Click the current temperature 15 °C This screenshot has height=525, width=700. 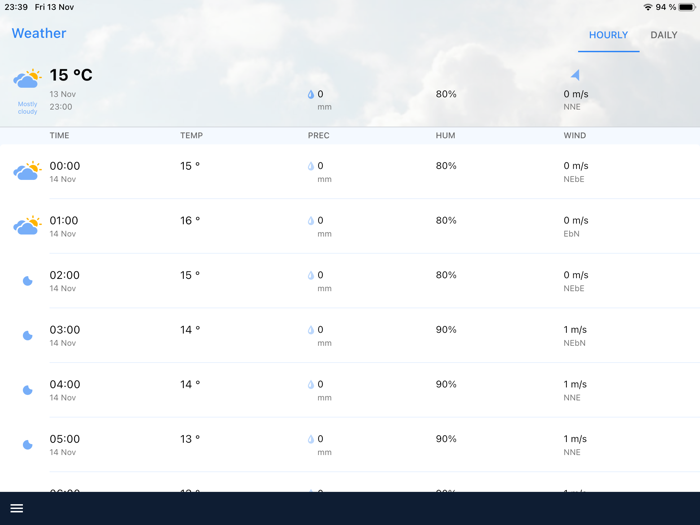pyautogui.click(x=71, y=75)
